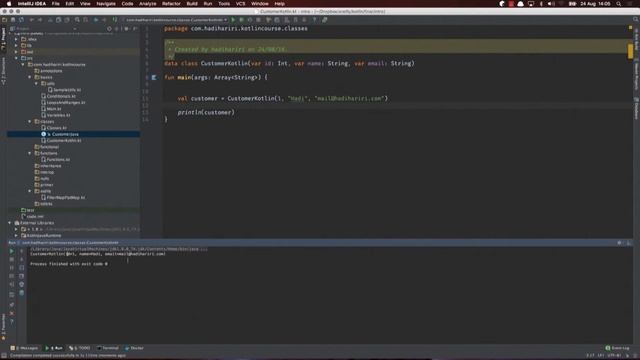Image resolution: width=640 pixels, height=360 pixels.
Task: Click the Debug bug icon in main toolbar
Action: pos(241,20)
